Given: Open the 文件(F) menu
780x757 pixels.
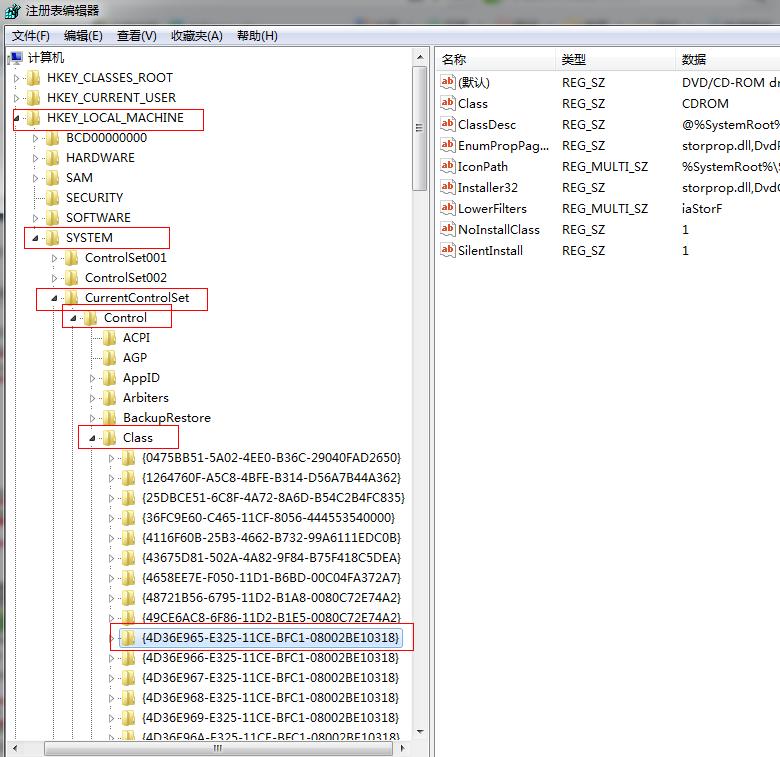Looking at the screenshot, I should (31, 36).
